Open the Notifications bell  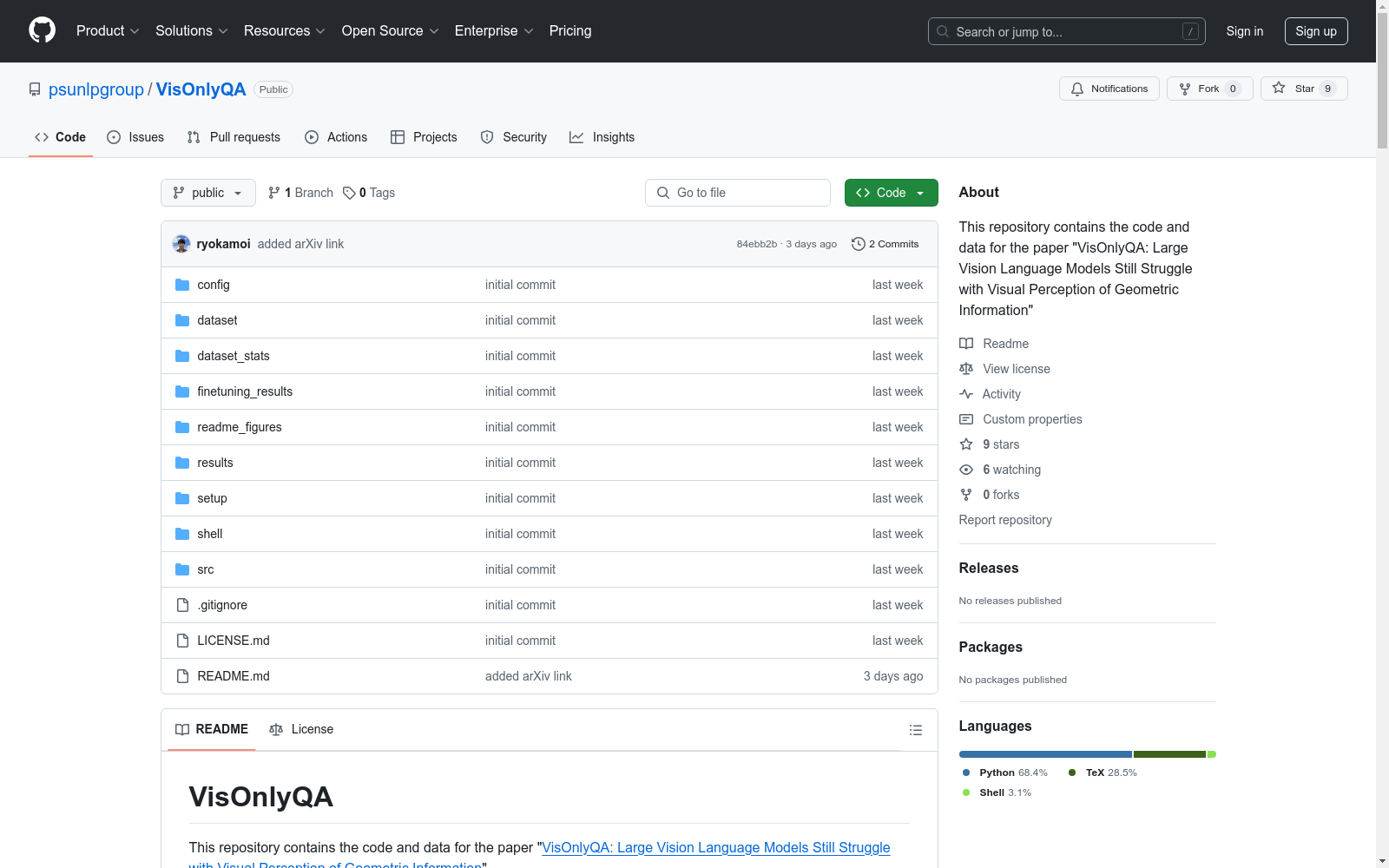pyautogui.click(x=1077, y=88)
